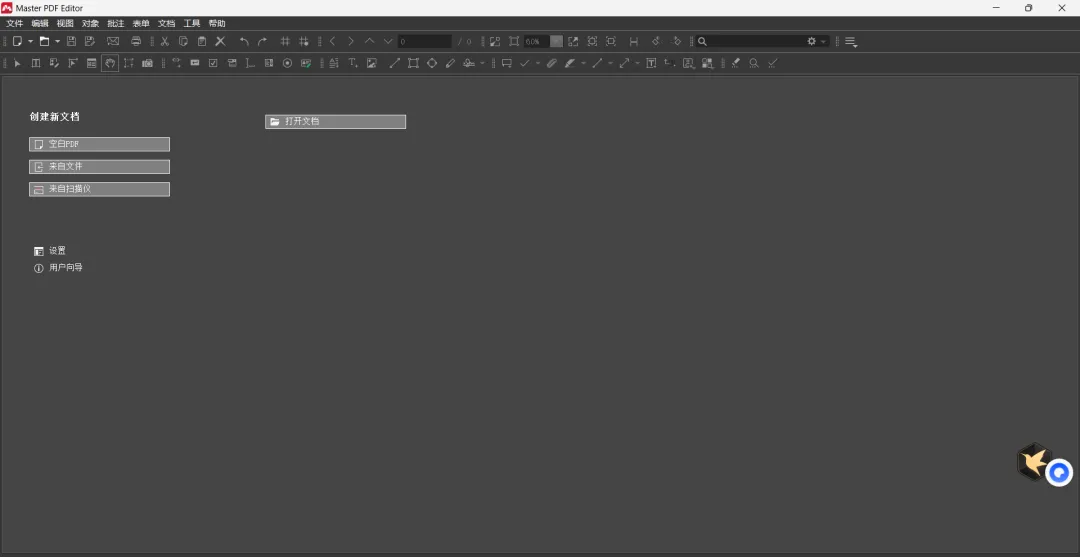Open the 文档 menu

[166, 23]
